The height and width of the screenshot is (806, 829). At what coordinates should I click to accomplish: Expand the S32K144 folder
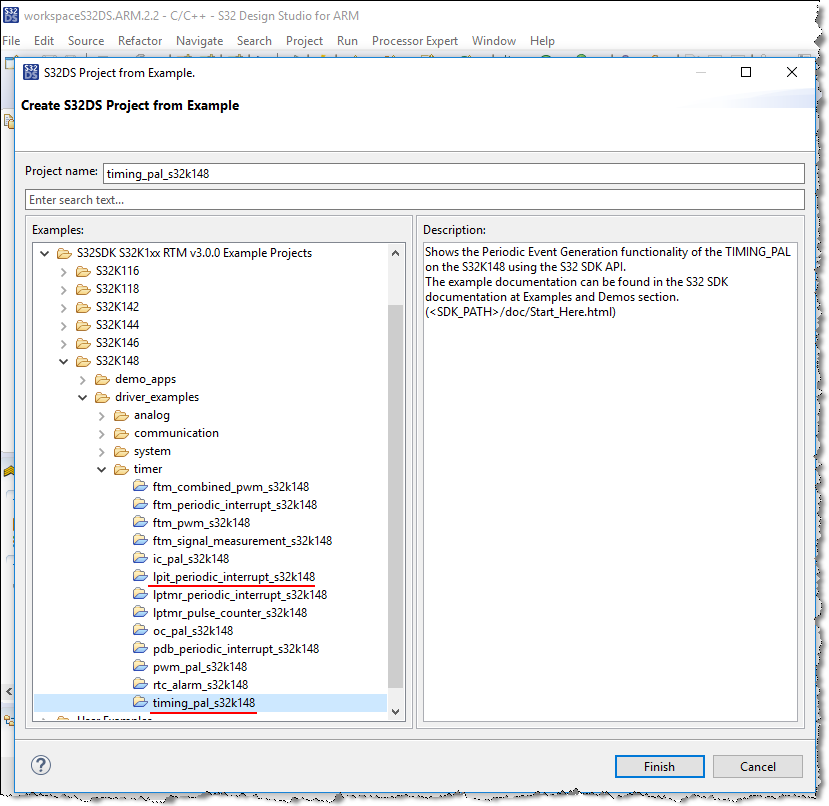64,326
